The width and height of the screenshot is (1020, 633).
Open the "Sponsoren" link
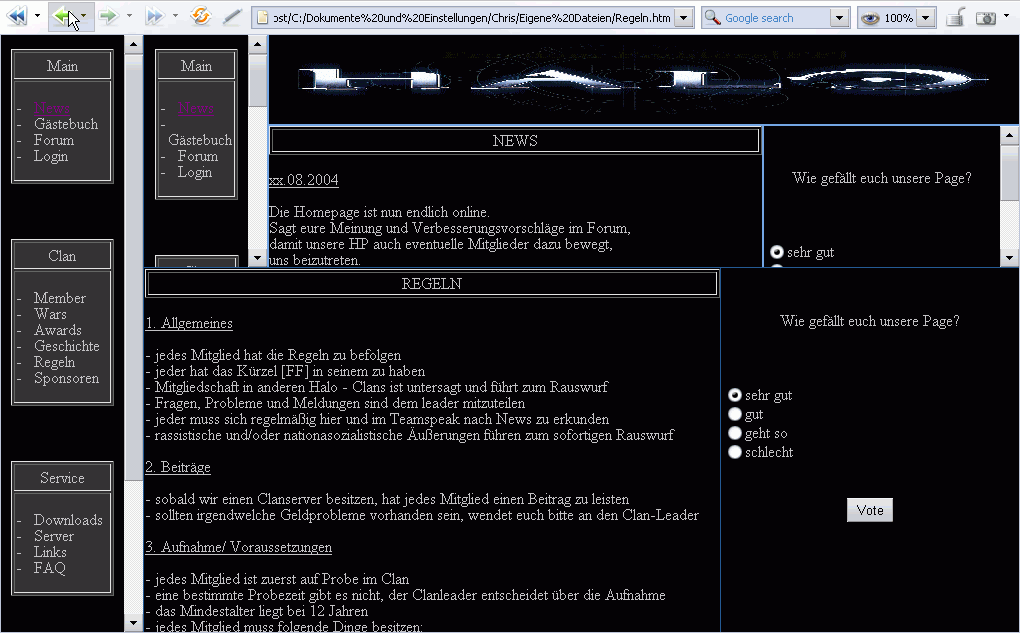click(x=66, y=378)
